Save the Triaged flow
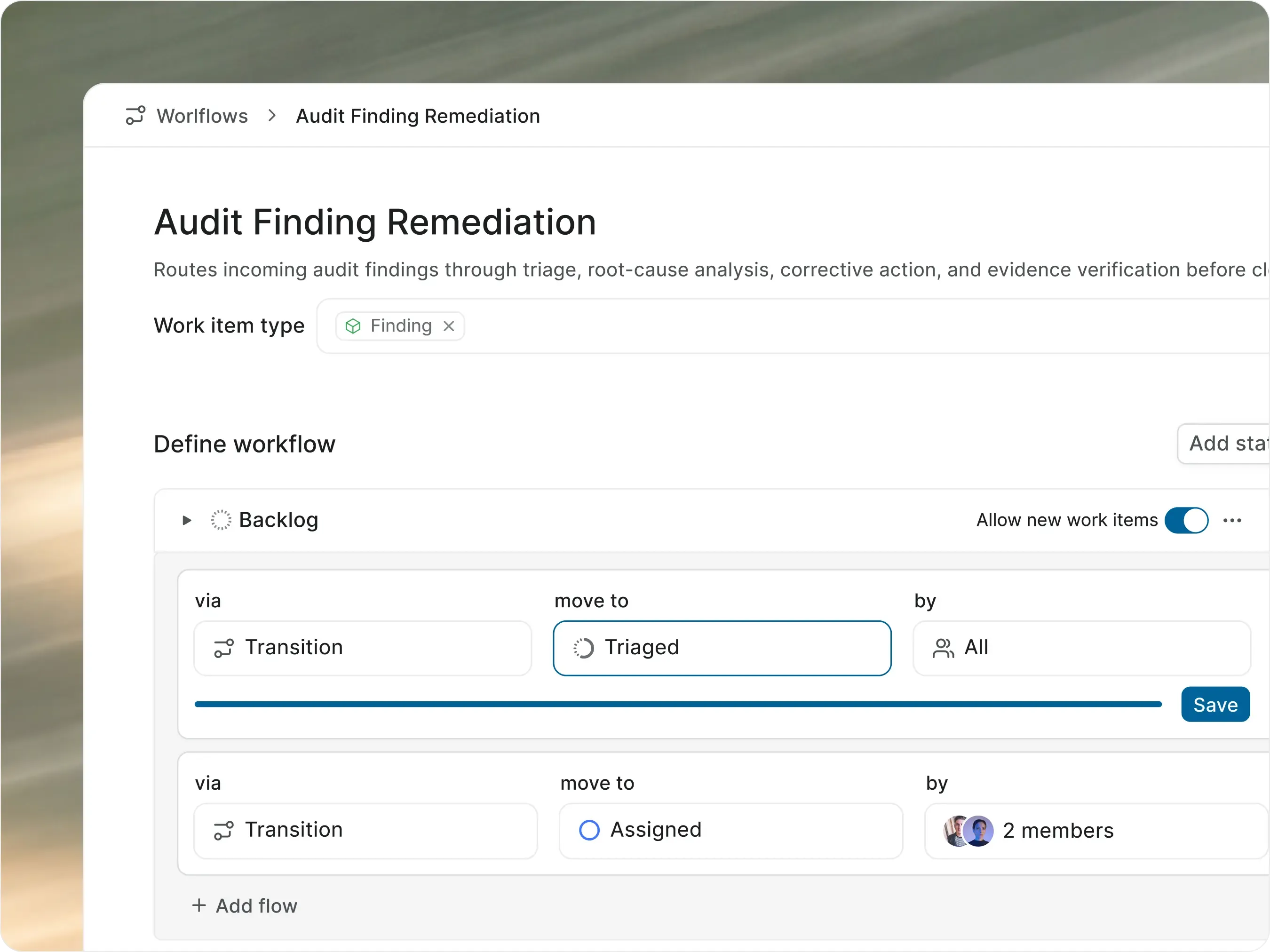This screenshot has height=952, width=1270. click(x=1215, y=705)
